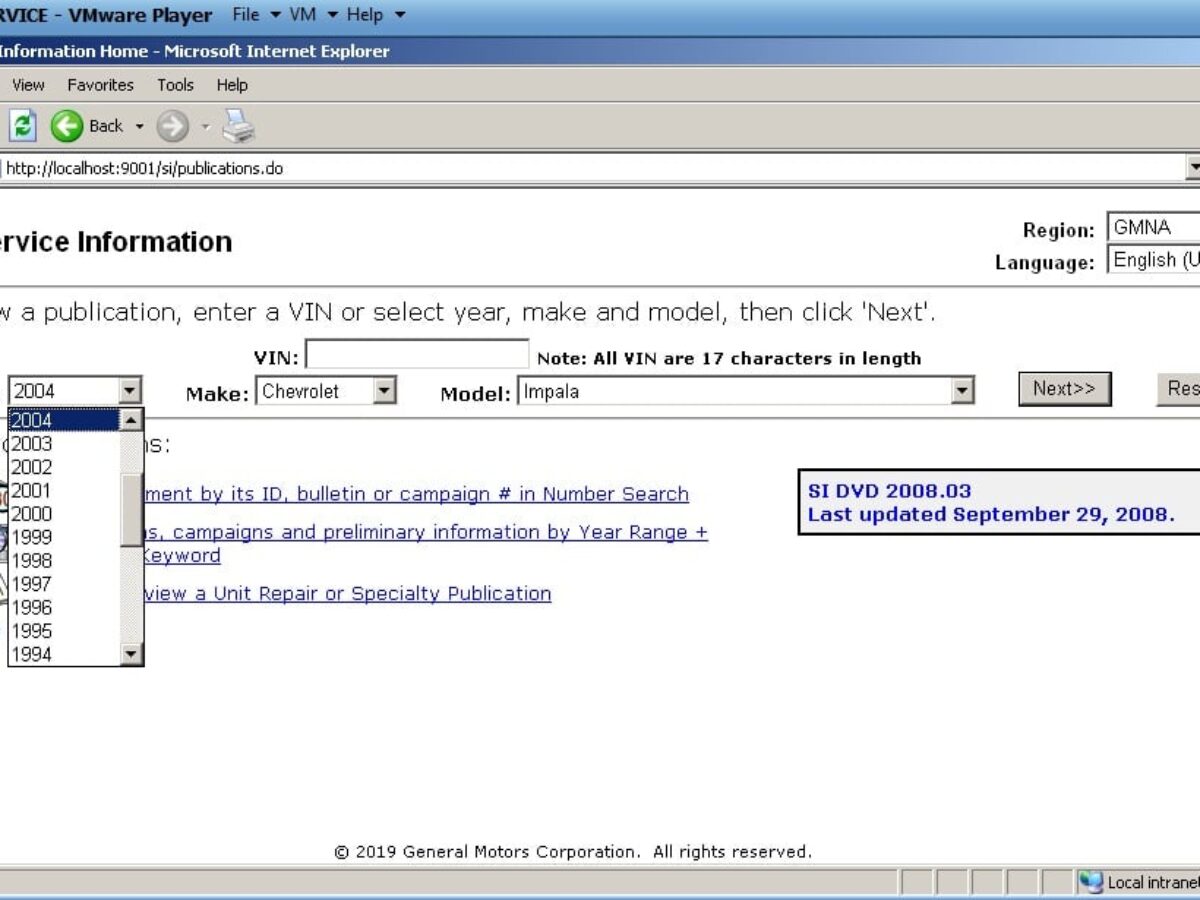Select 2003 in the year list
The height and width of the screenshot is (900, 1200).
[x=64, y=443]
